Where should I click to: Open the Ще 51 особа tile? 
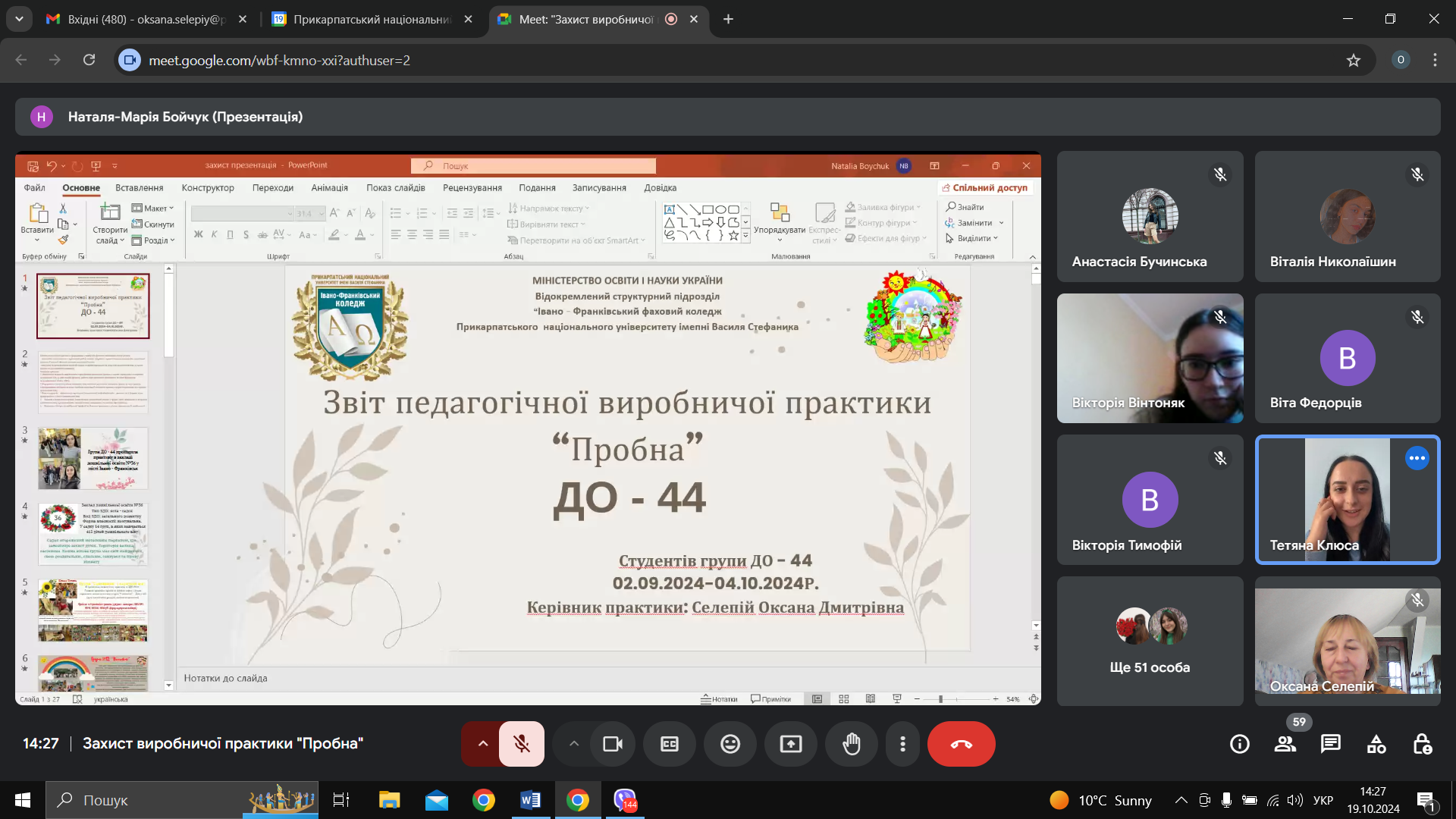click(x=1150, y=641)
